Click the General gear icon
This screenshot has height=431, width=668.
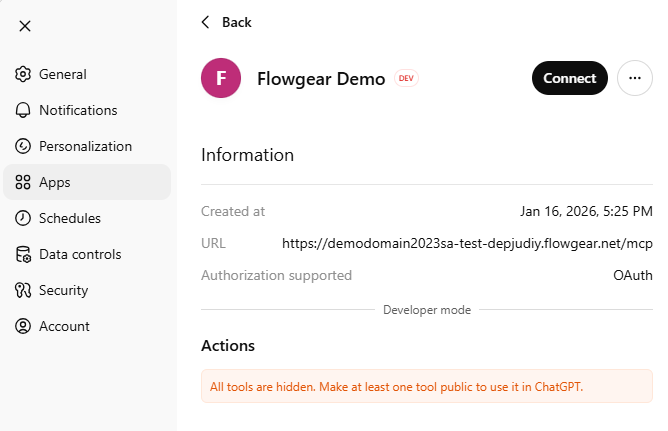pyautogui.click(x=23, y=74)
